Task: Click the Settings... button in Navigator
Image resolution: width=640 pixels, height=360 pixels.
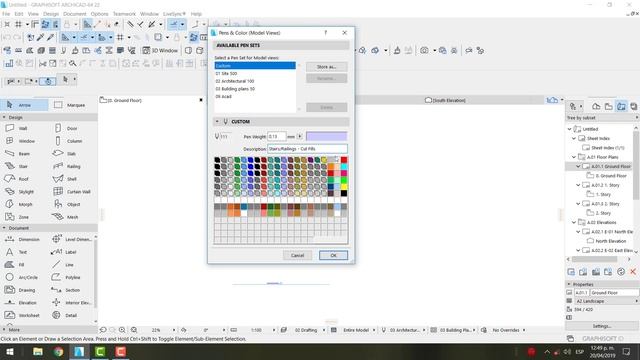Action: pos(602,326)
